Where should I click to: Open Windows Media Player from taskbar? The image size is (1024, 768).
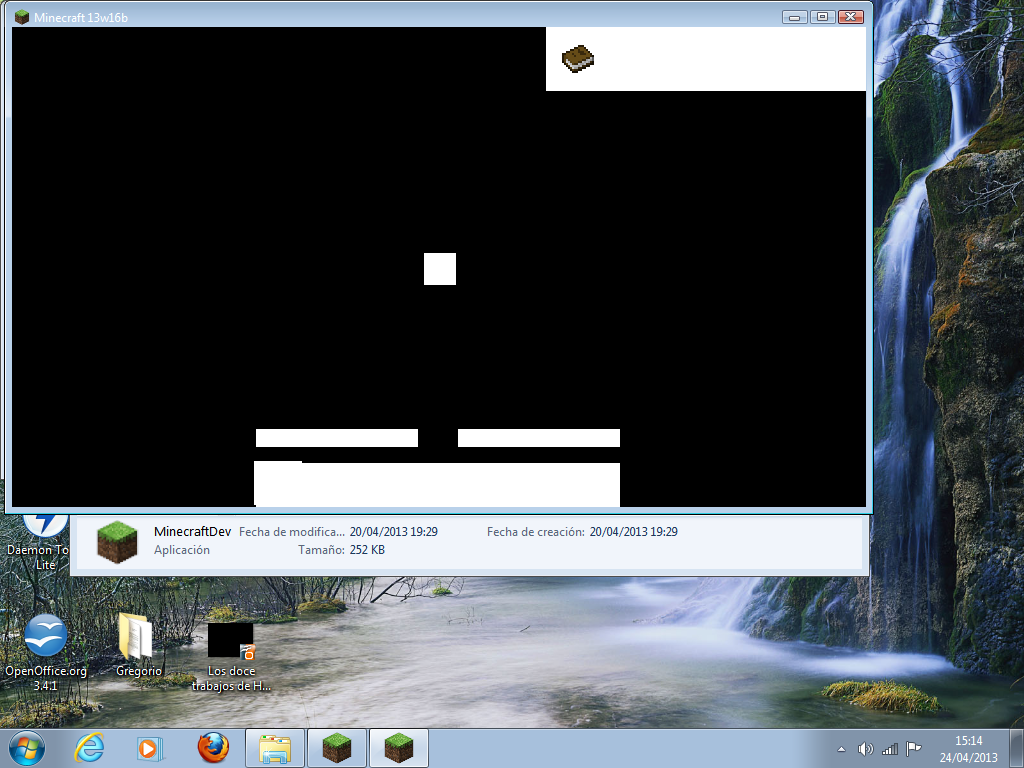(x=150, y=749)
